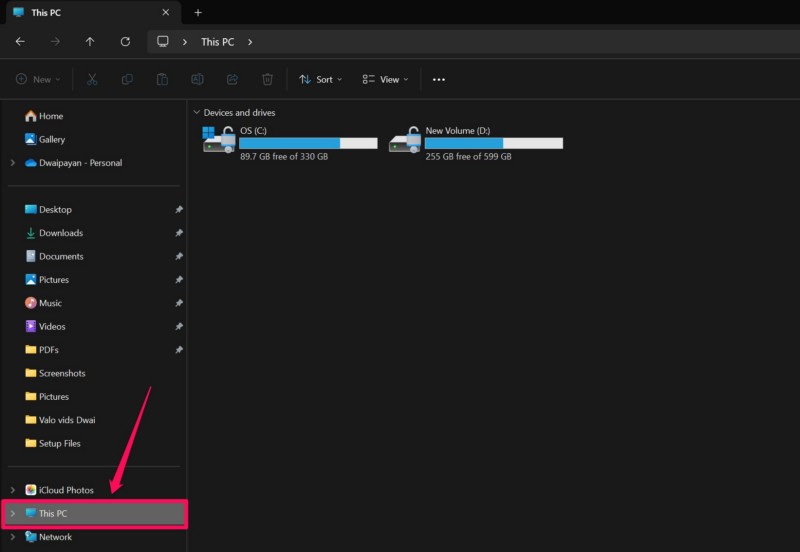Screen dimensions: 800x552
Task: Open a new tab with plus button
Action: pyautogui.click(x=198, y=13)
